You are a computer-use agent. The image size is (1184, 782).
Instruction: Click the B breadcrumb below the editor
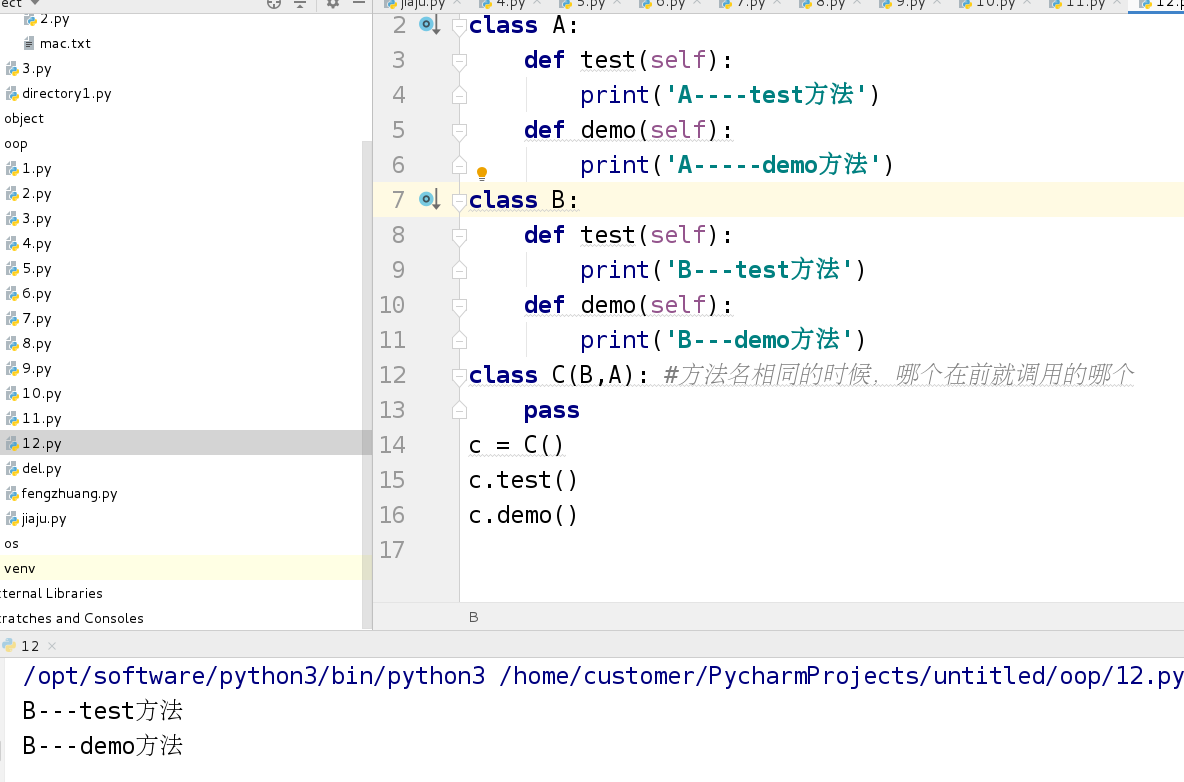click(473, 617)
